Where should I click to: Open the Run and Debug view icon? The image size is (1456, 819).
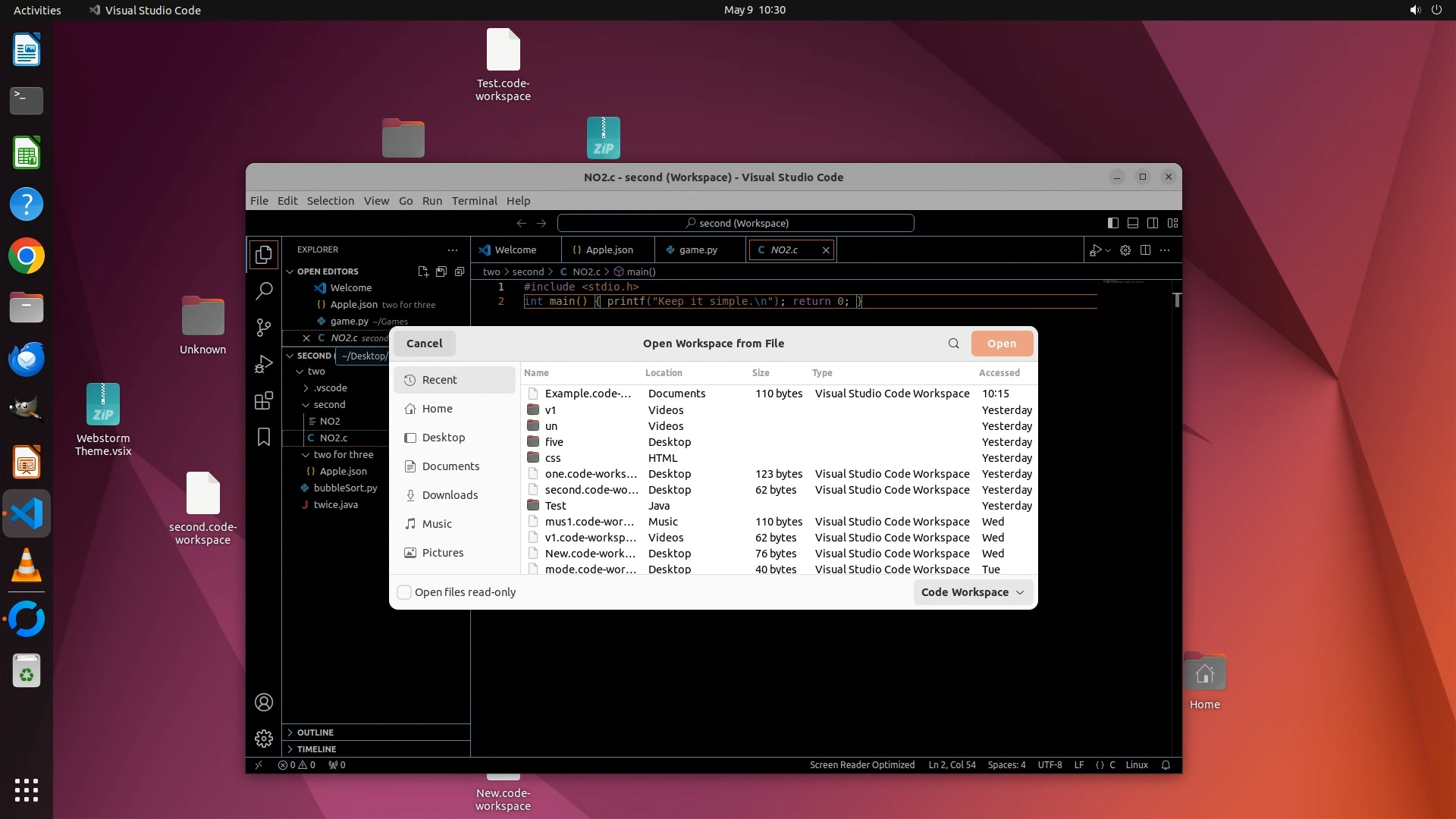click(264, 365)
